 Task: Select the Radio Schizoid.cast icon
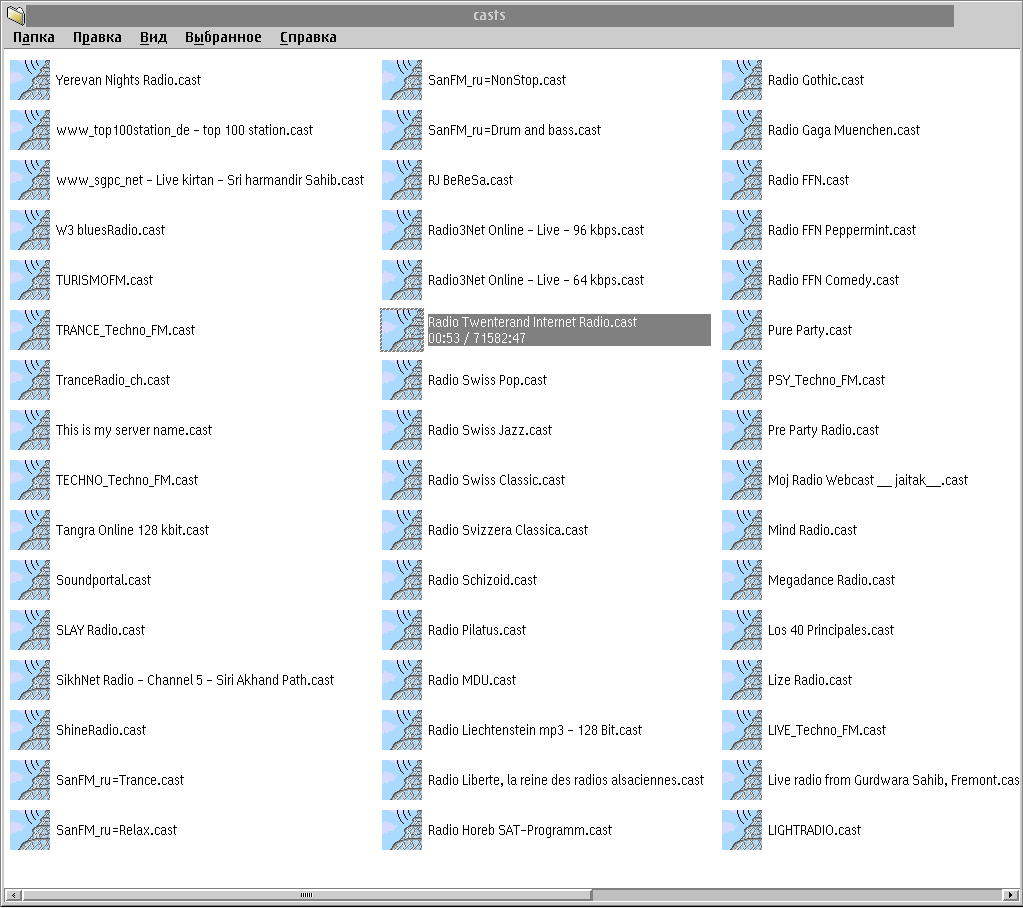[402, 580]
